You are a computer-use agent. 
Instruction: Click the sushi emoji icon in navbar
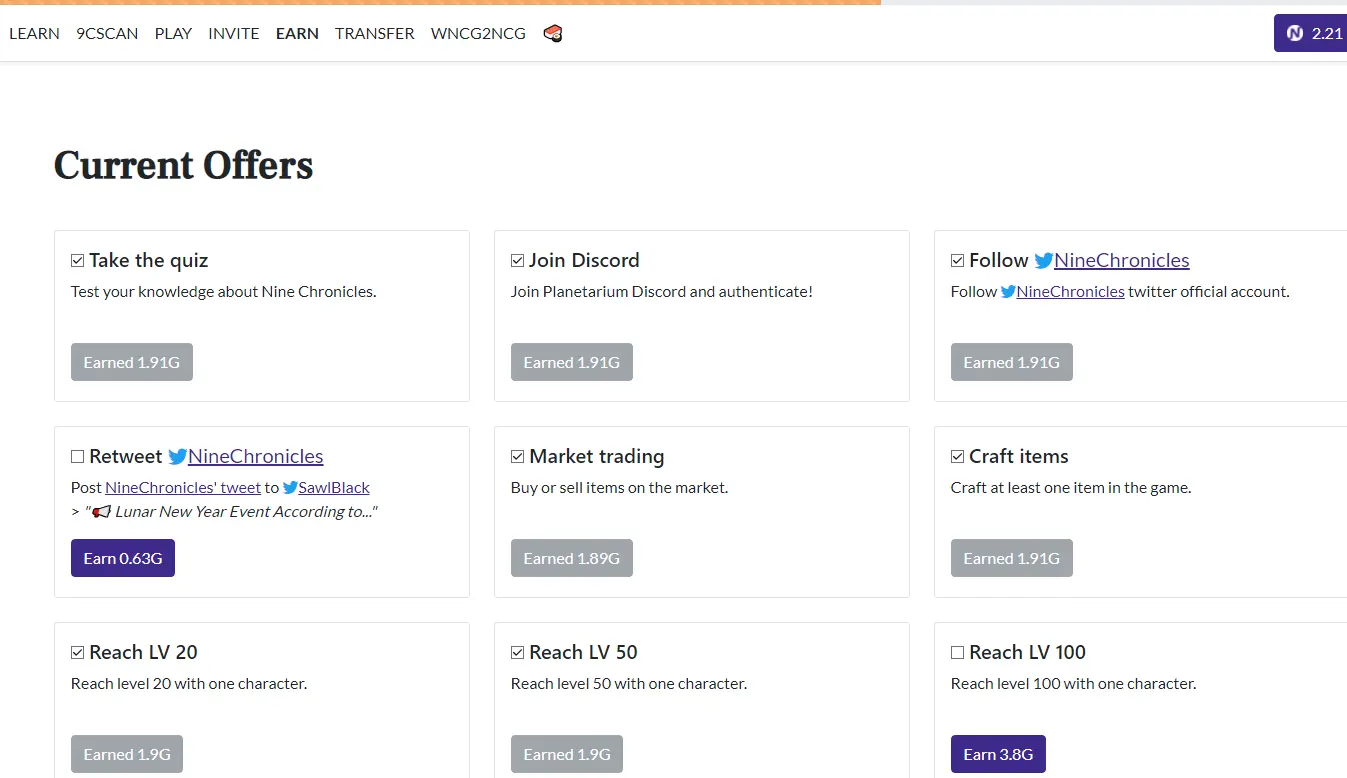[553, 34]
